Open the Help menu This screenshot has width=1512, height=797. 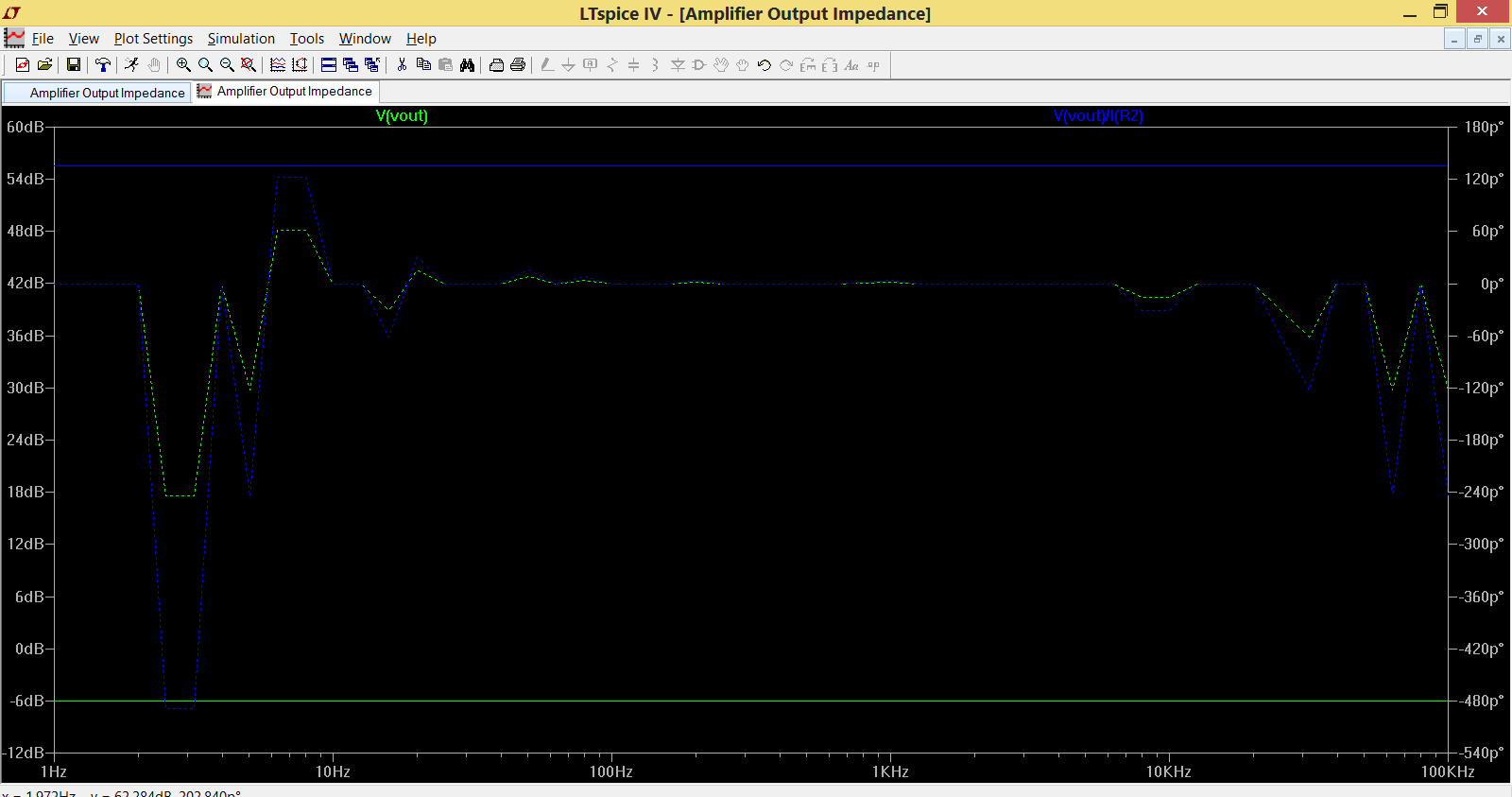coord(421,39)
